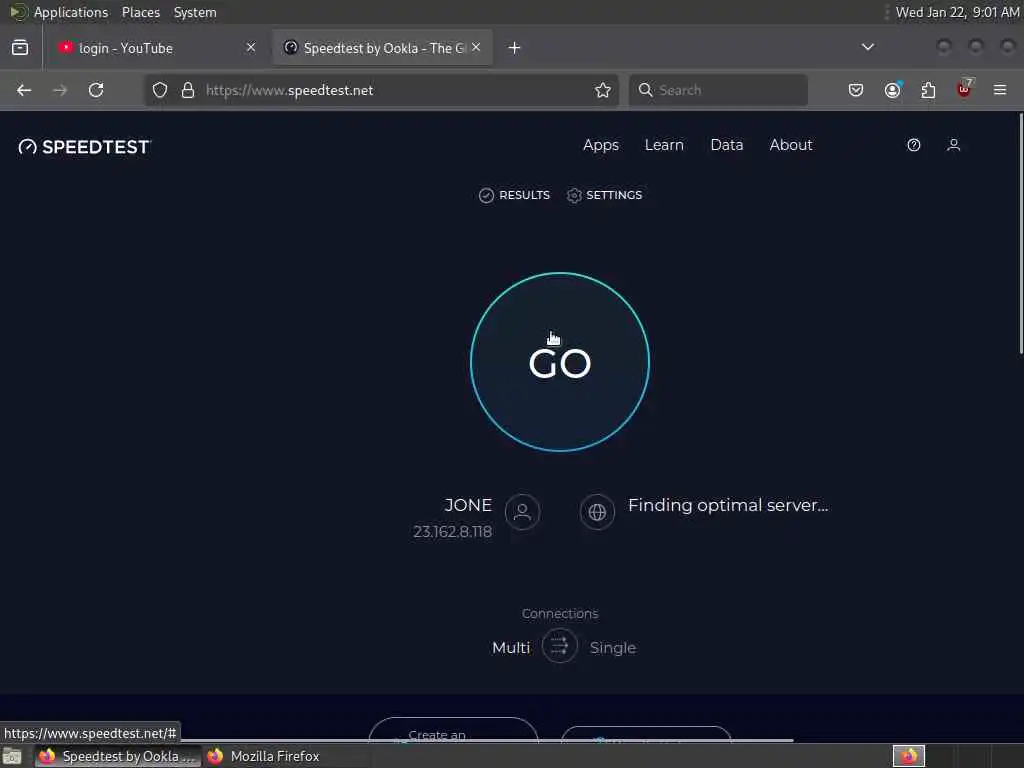Image resolution: width=1024 pixels, height=768 pixels.
Task: Click the Speedtest logo
Action: [x=85, y=146]
